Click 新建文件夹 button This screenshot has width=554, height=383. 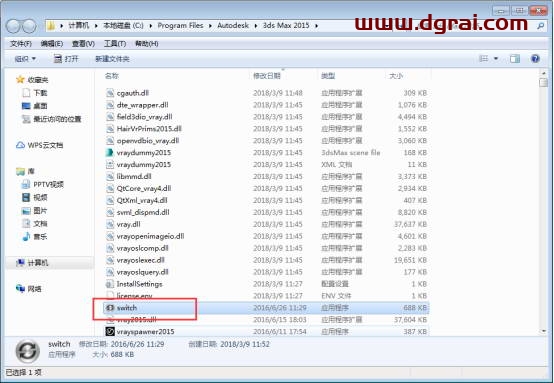point(112,59)
